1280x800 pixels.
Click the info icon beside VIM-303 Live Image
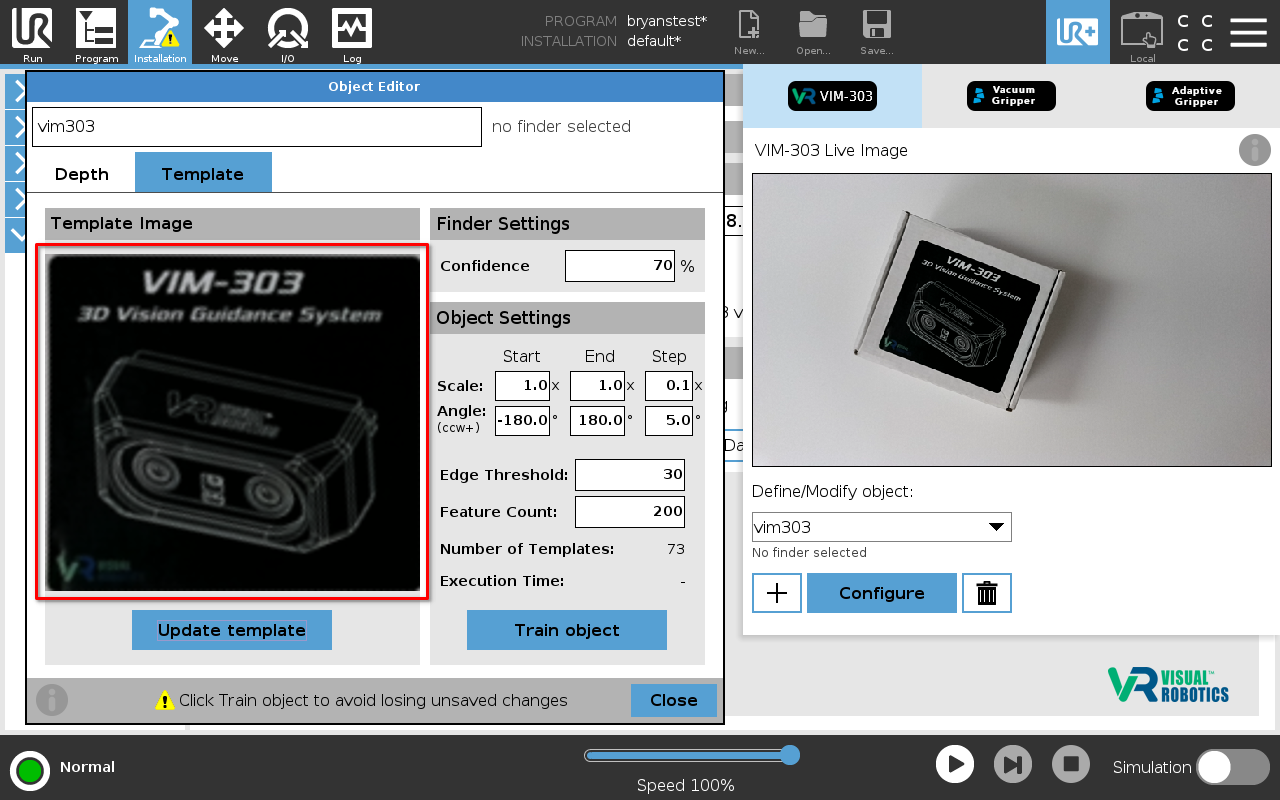[1255, 150]
